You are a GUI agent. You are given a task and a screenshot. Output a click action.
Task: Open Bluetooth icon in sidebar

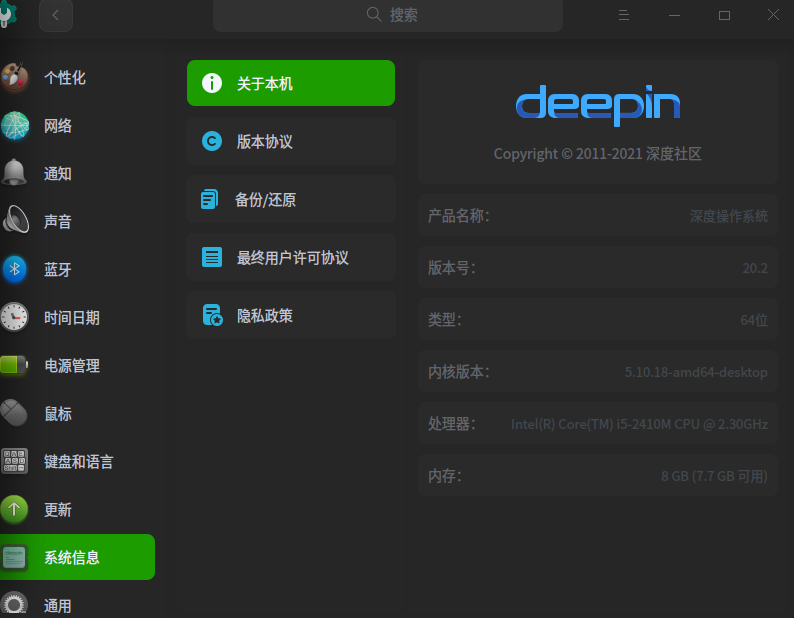(14, 269)
